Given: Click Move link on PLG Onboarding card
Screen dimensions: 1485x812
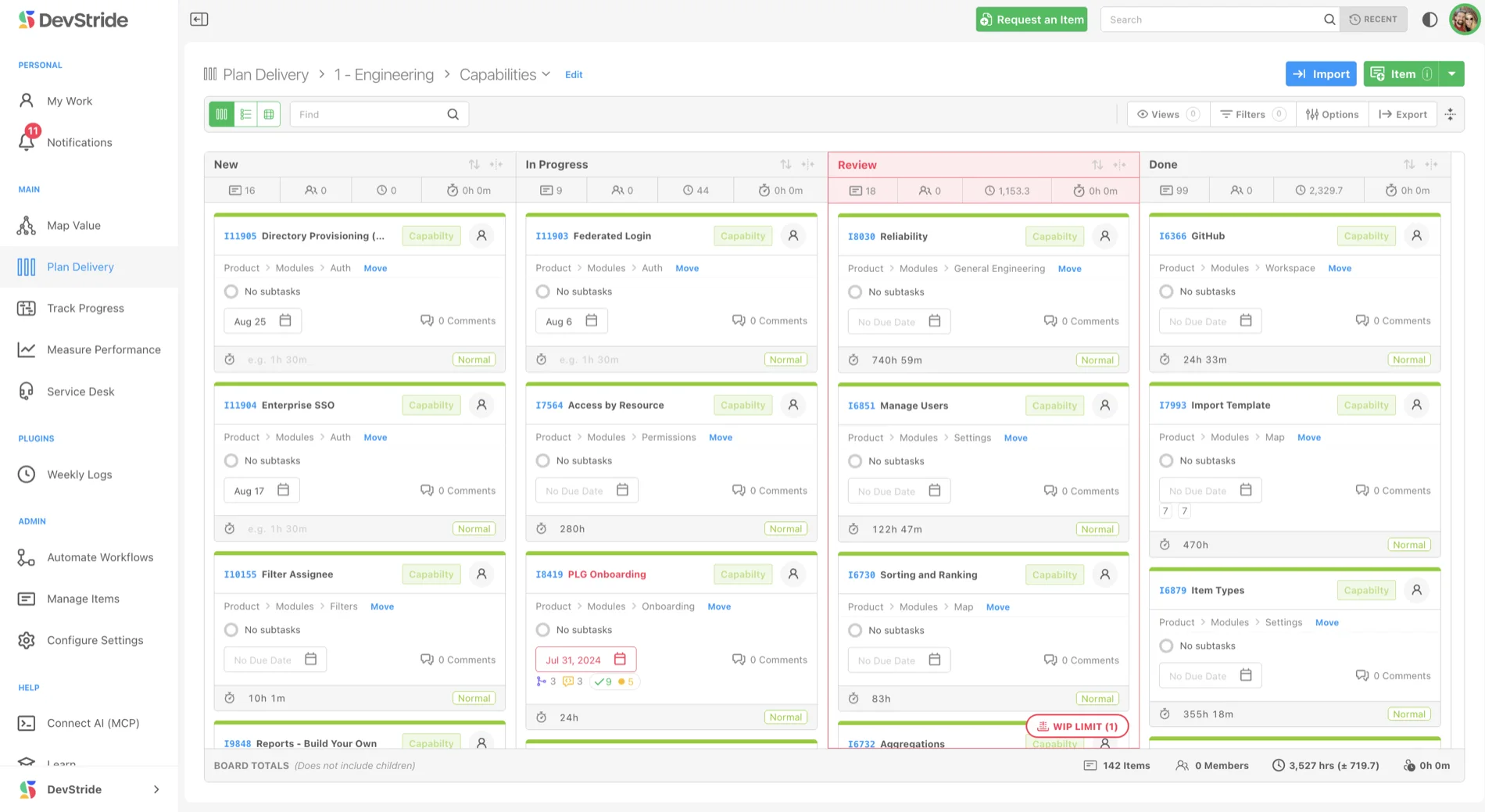Looking at the screenshot, I should pos(719,606).
